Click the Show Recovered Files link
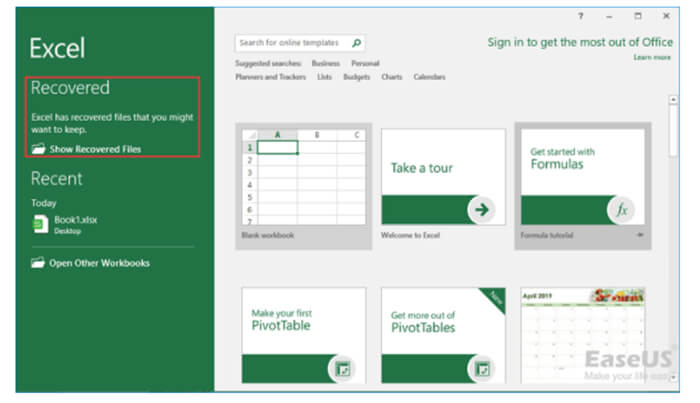Screen dimensions: 700x403 pos(95,149)
